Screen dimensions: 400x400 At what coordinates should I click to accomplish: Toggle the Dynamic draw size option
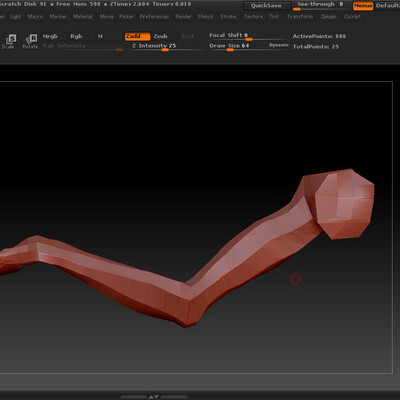(x=279, y=45)
